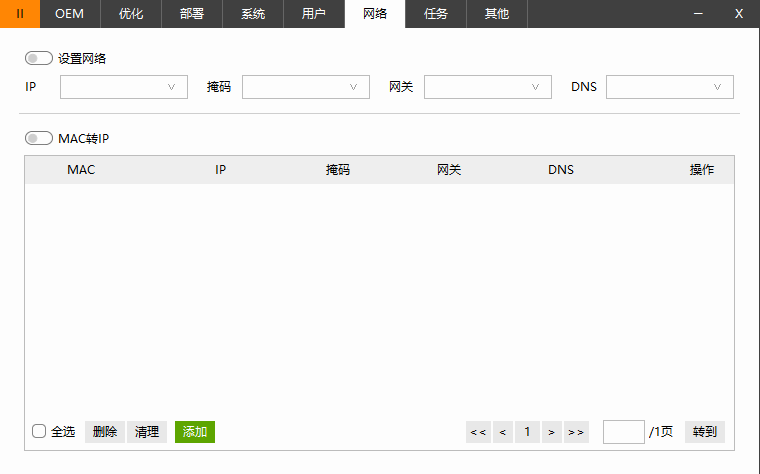Screen dimensions: 760x474
Task: Open the 网关 gateway dropdown
Action: pos(488,87)
